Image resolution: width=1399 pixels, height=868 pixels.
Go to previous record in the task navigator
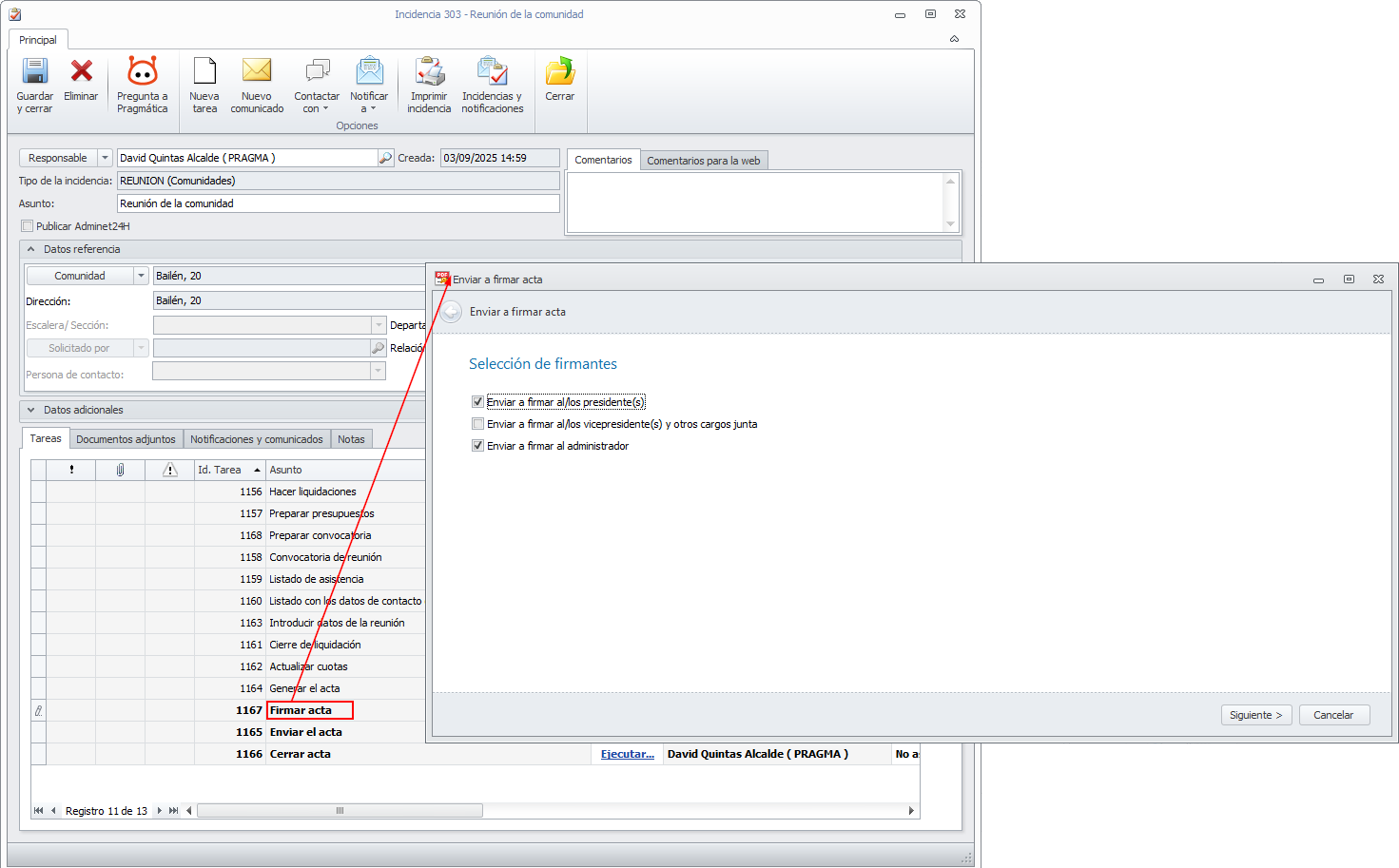point(53,811)
